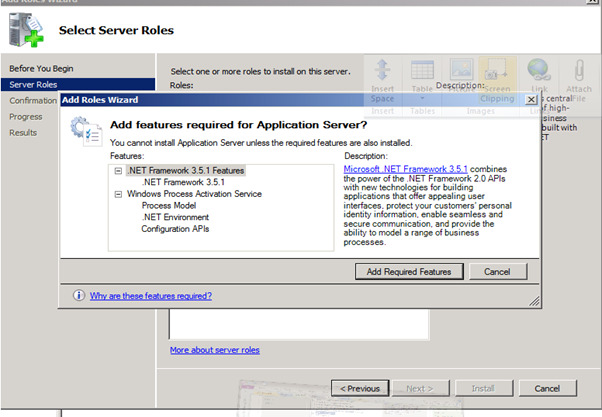Go to the Confirmation step

point(33,101)
